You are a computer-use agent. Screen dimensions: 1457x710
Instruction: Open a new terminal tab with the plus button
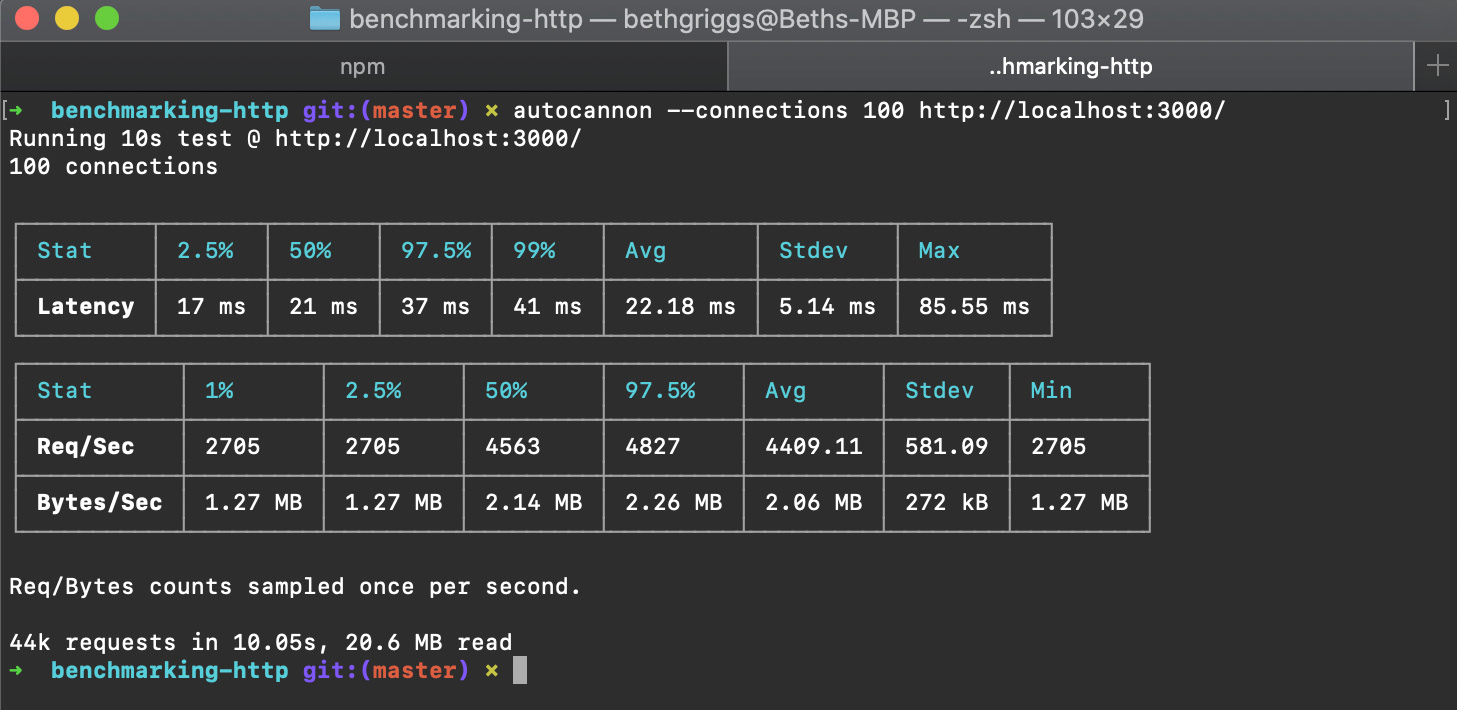tap(1438, 66)
